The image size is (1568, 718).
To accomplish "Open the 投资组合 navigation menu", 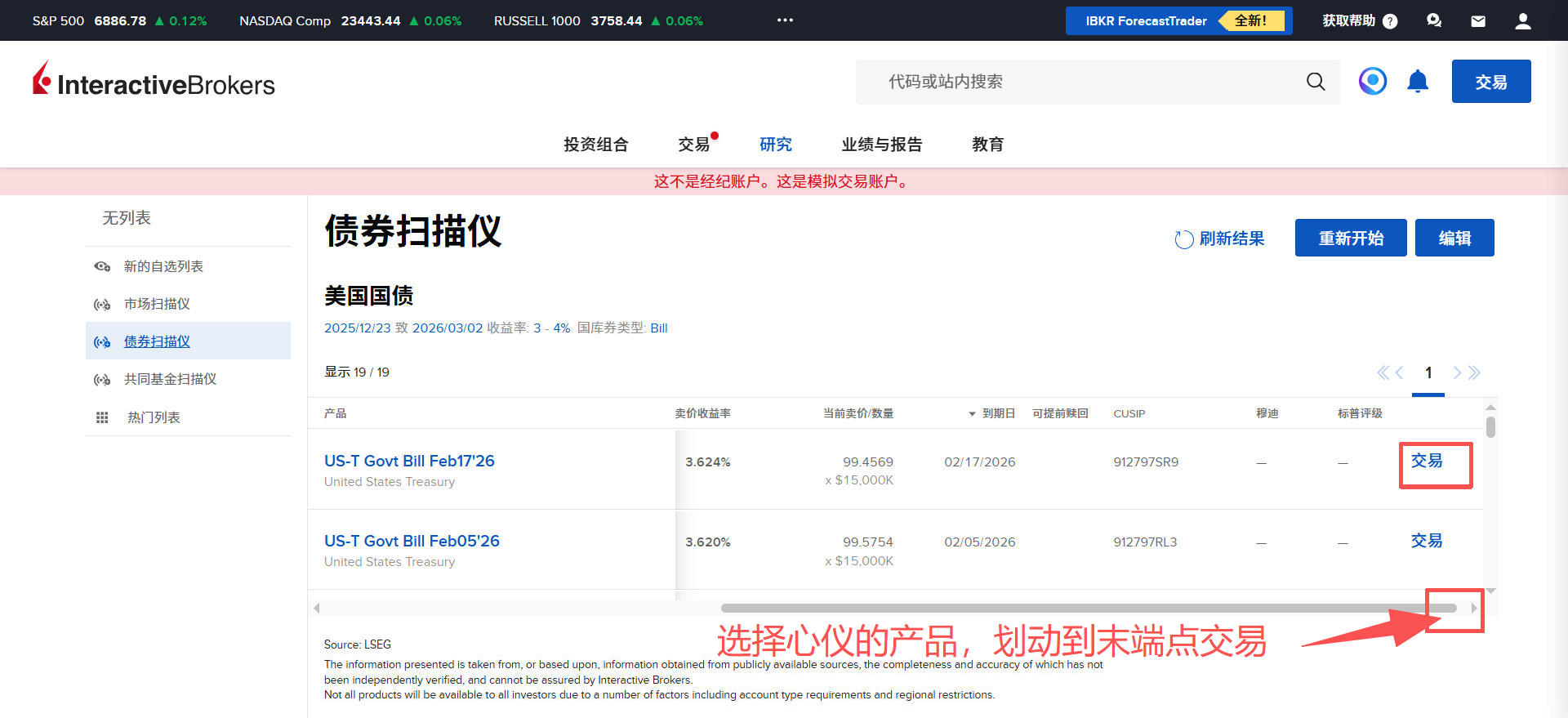I will click(x=595, y=145).
